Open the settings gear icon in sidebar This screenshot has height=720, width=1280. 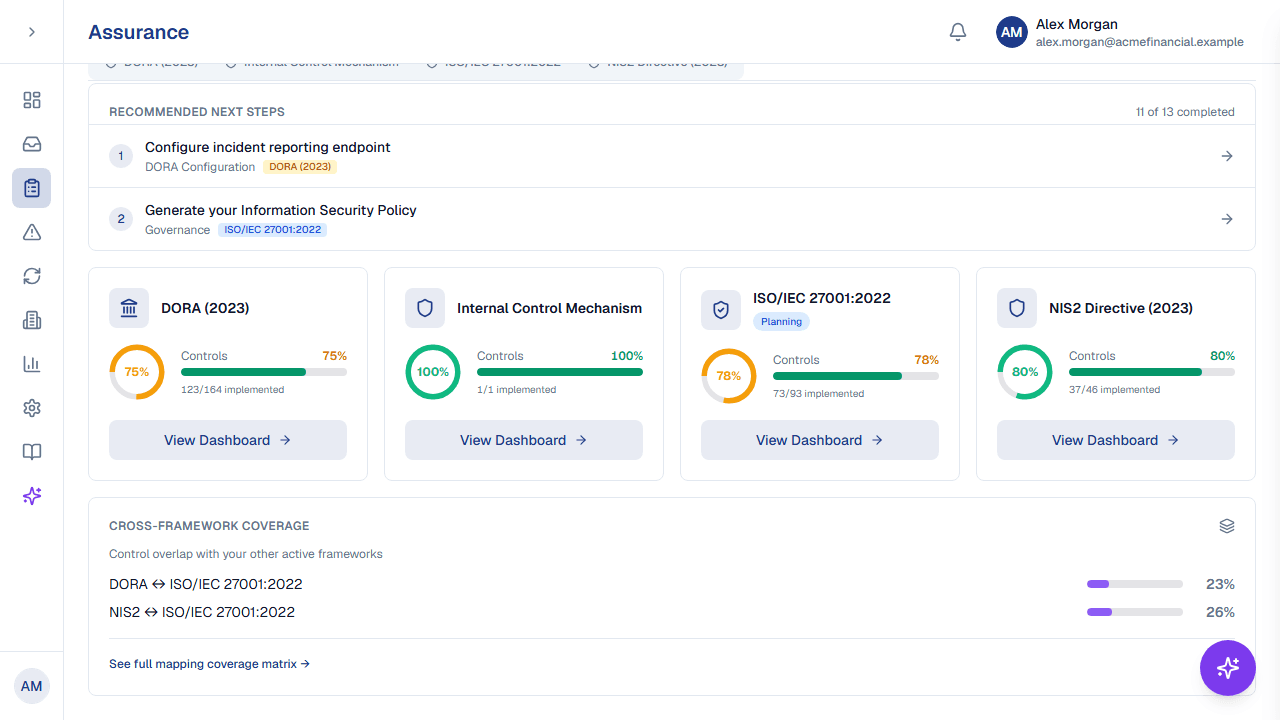click(32, 408)
